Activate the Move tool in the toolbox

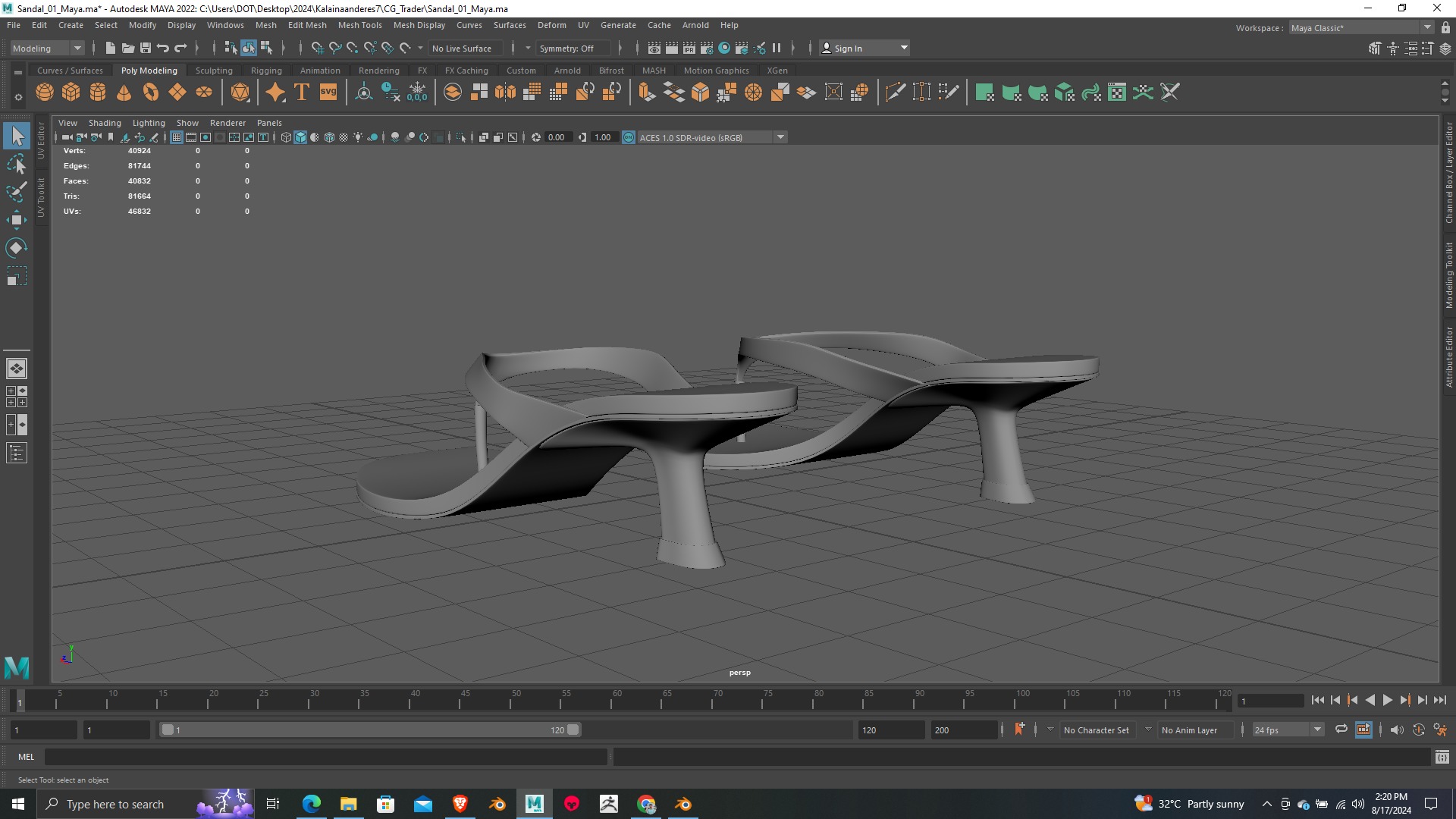coord(17,220)
